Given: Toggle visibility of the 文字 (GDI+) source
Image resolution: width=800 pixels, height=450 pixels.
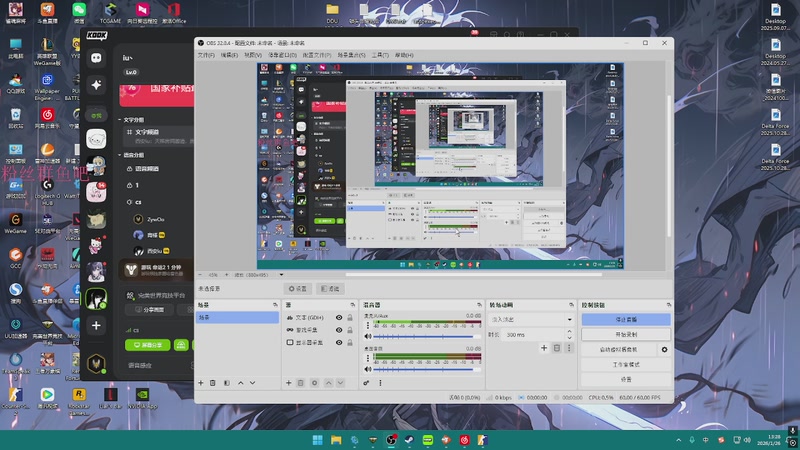Looking at the screenshot, I should point(339,318).
